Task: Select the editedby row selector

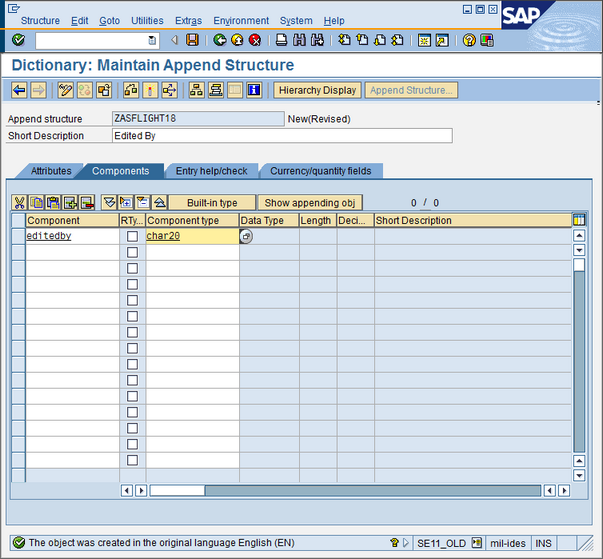Action: (x=18, y=236)
